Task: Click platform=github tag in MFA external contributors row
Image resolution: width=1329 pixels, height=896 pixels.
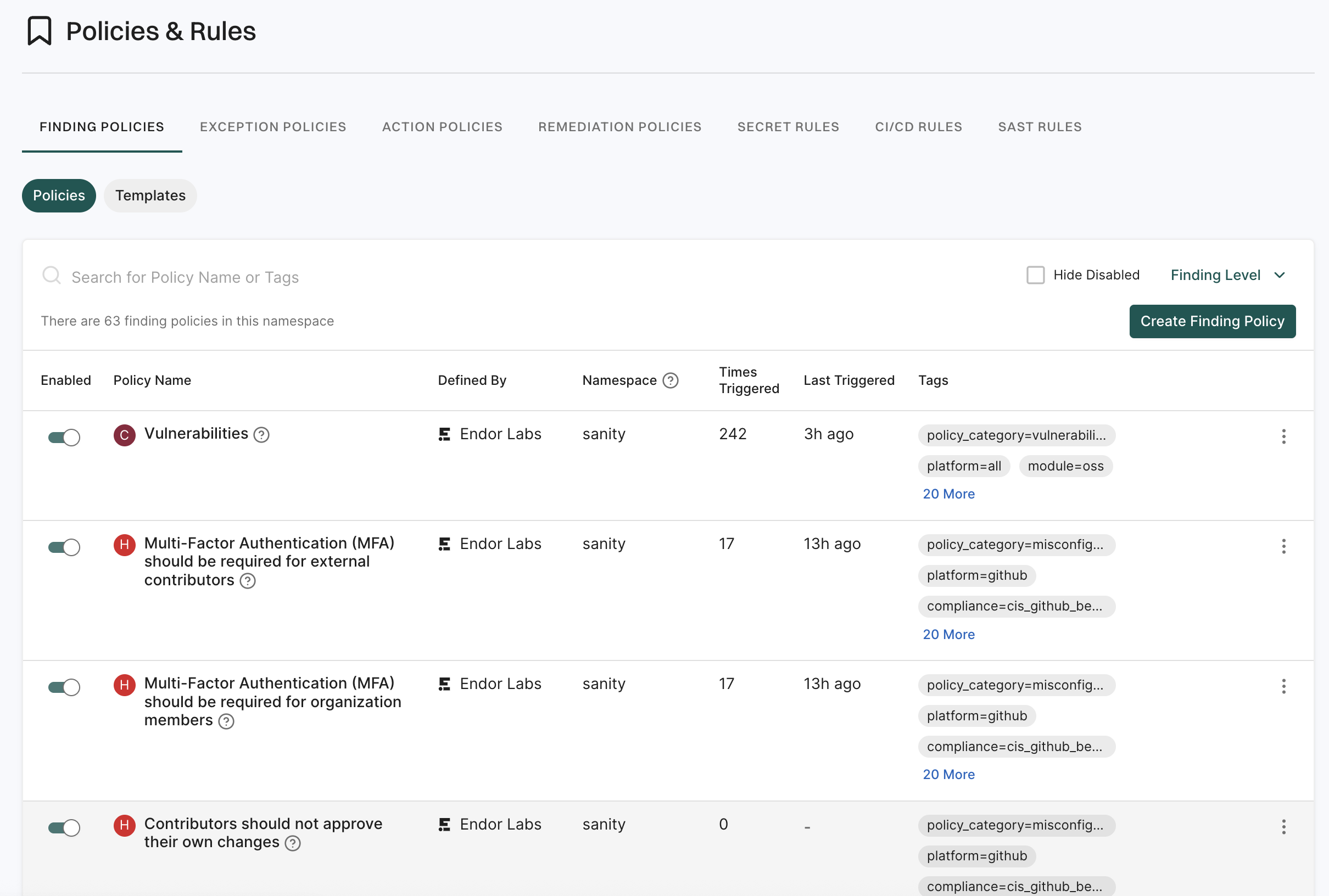Action: (x=978, y=575)
